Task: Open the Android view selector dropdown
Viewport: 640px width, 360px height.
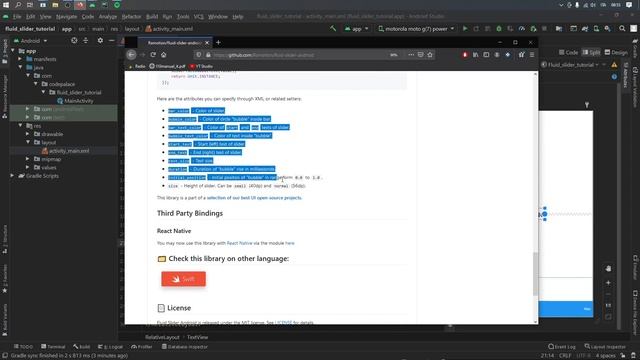Action: point(31,41)
